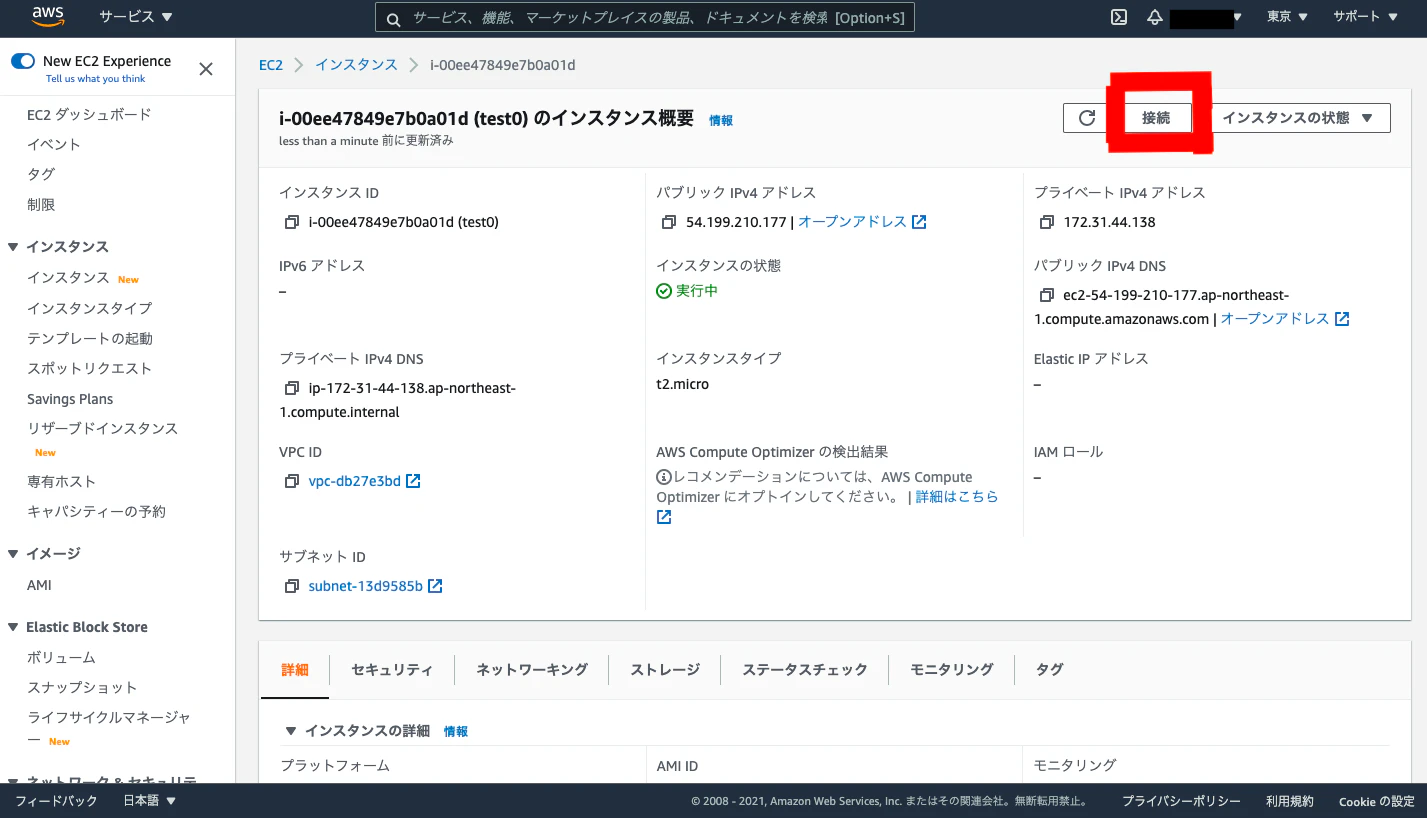This screenshot has width=1427, height=818.
Task: Open リザーブドインスタンス in sidebar
Action: (102, 429)
